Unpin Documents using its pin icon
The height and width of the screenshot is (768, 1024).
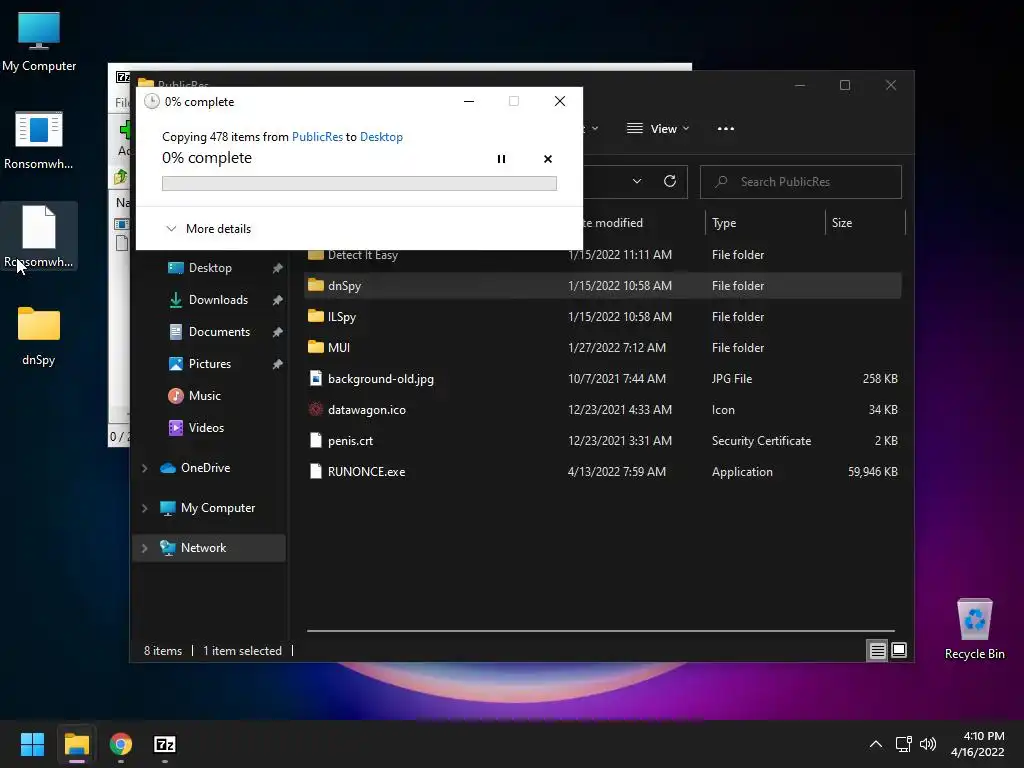click(278, 332)
